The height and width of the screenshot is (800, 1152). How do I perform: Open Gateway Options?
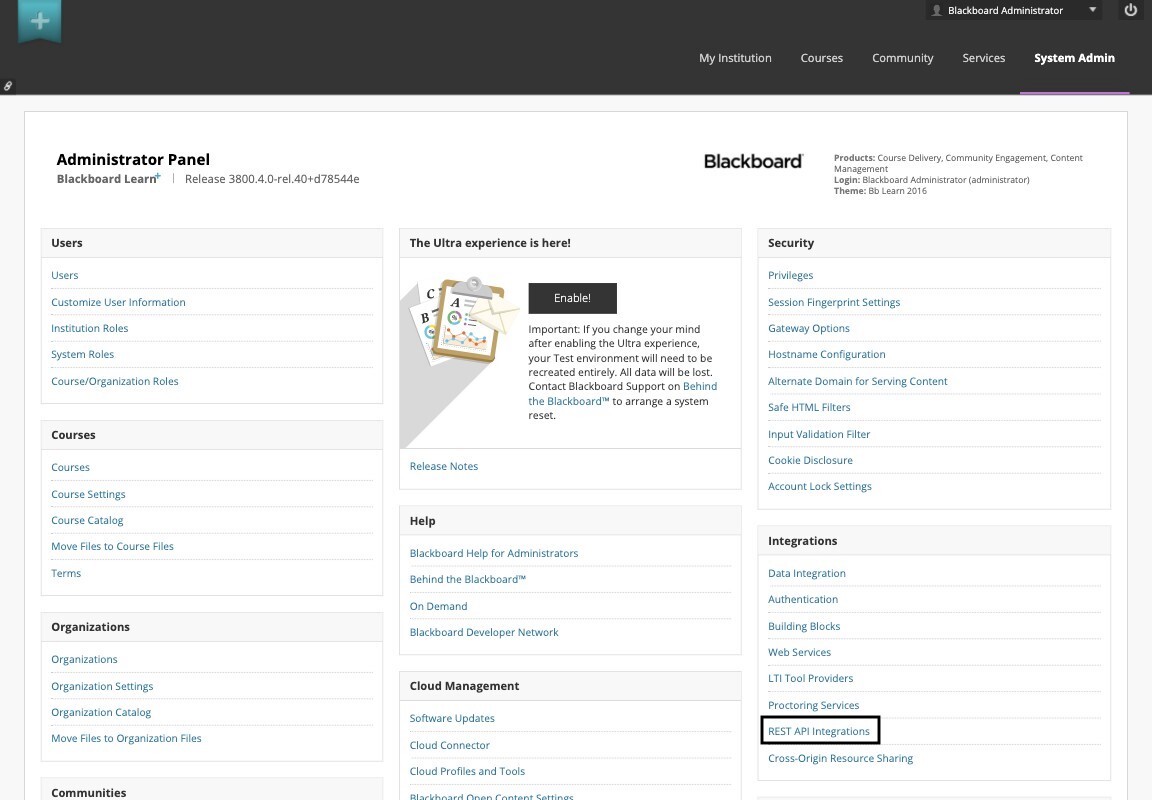[809, 328]
